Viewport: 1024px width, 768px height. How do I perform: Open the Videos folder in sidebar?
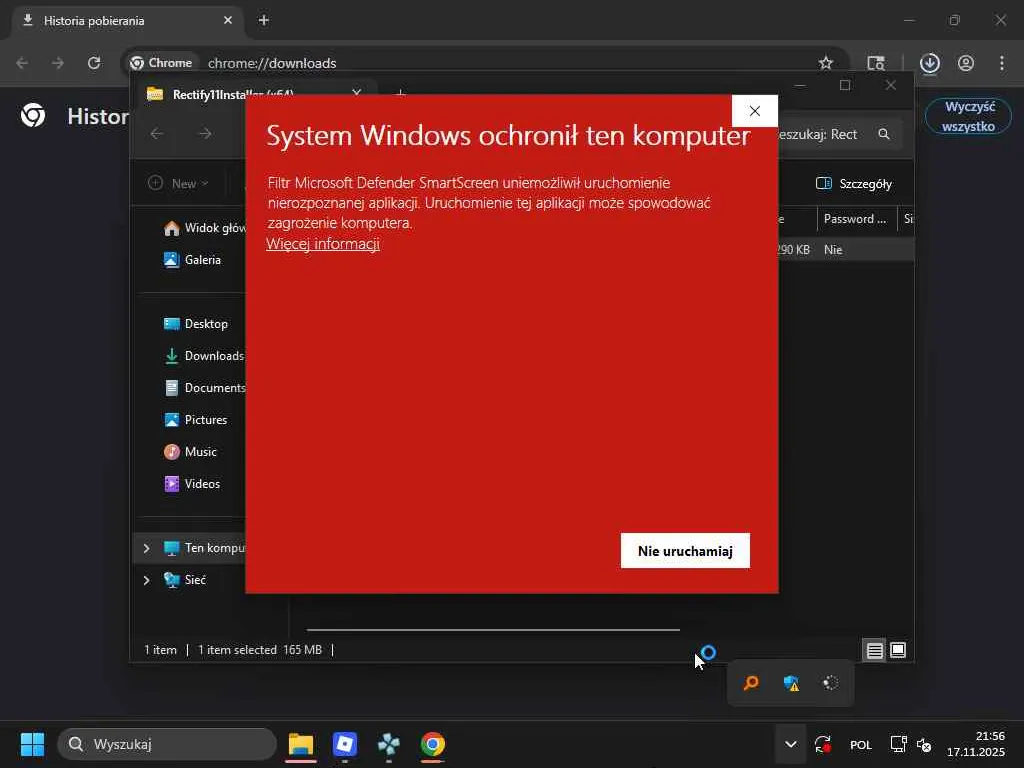click(x=192, y=484)
